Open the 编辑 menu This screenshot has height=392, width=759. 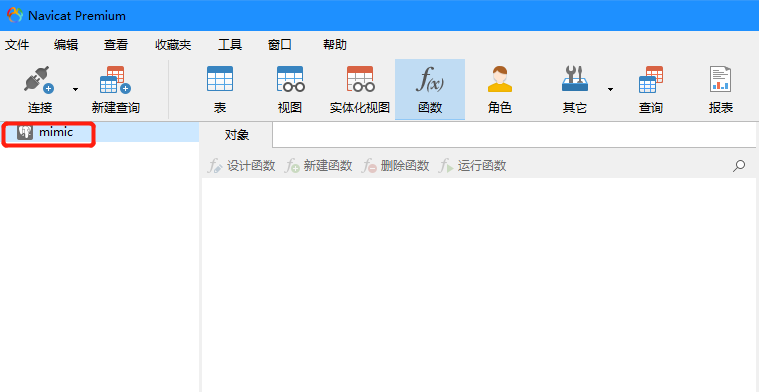tap(66, 45)
